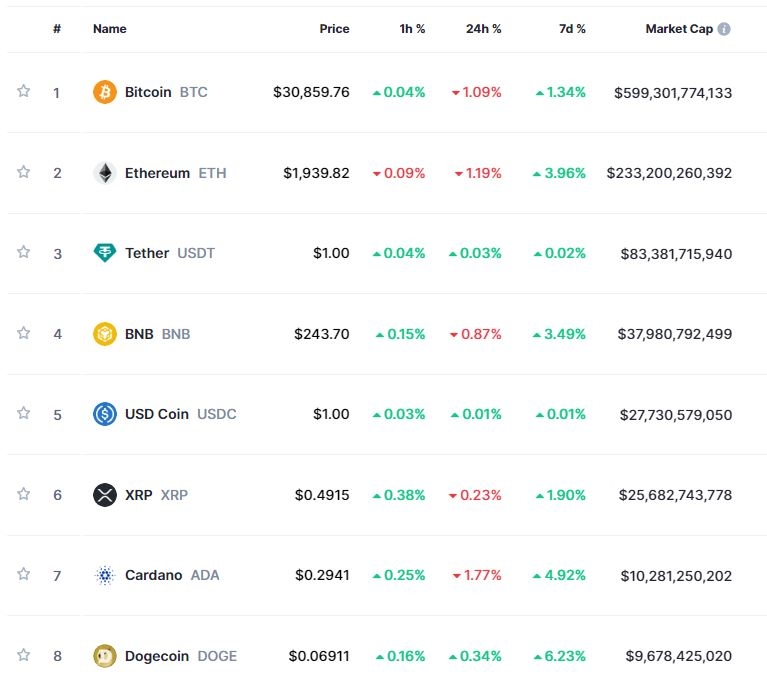Click the Cardano logo icon
Screen dimensions: 767x684
pyautogui.click(x=105, y=575)
